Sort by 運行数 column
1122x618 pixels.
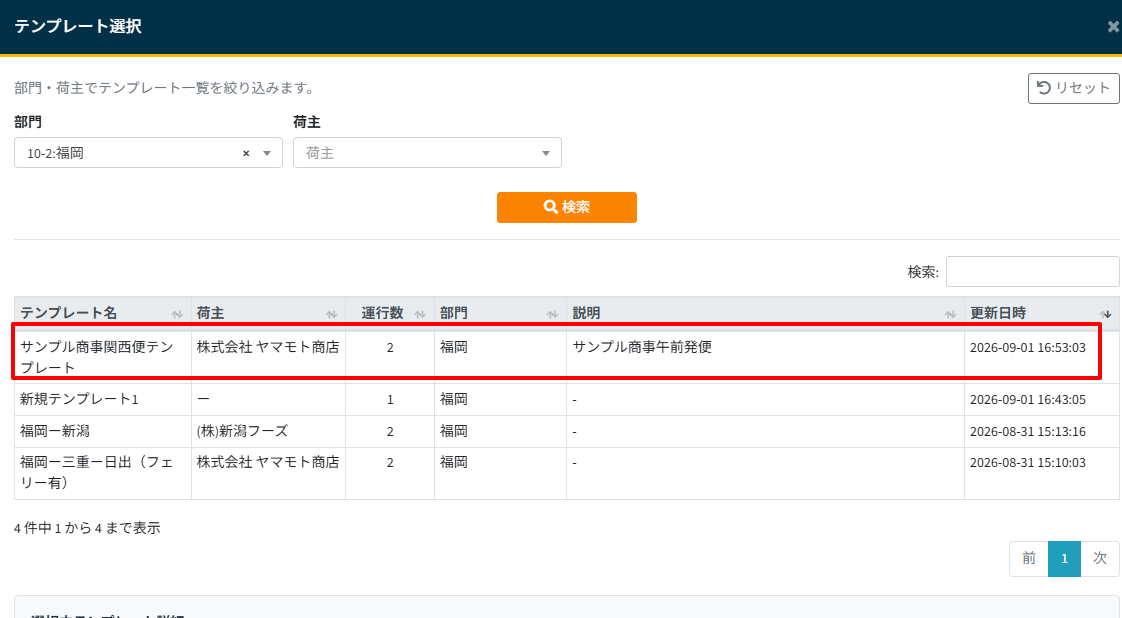pyautogui.click(x=390, y=313)
